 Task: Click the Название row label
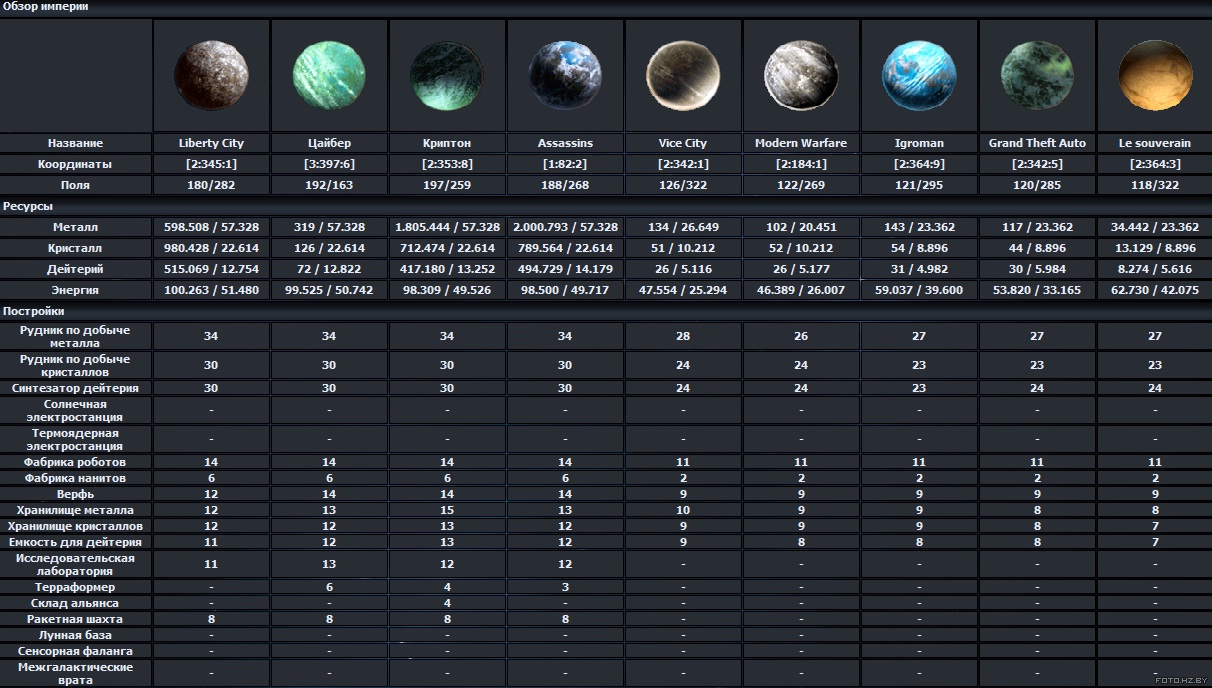(75, 143)
